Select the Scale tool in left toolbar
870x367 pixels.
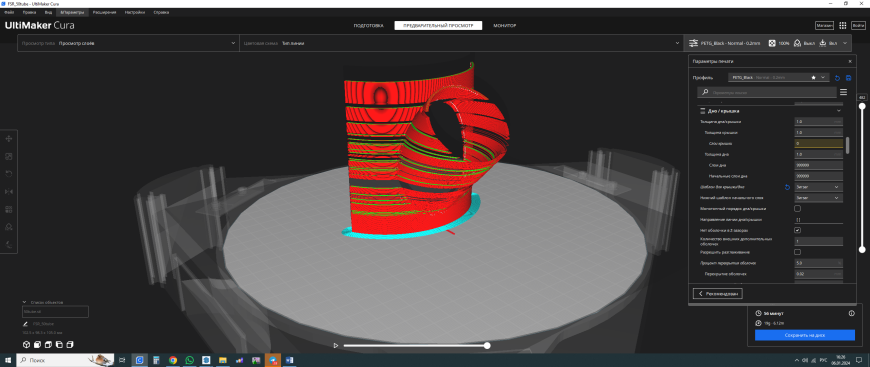pos(9,157)
